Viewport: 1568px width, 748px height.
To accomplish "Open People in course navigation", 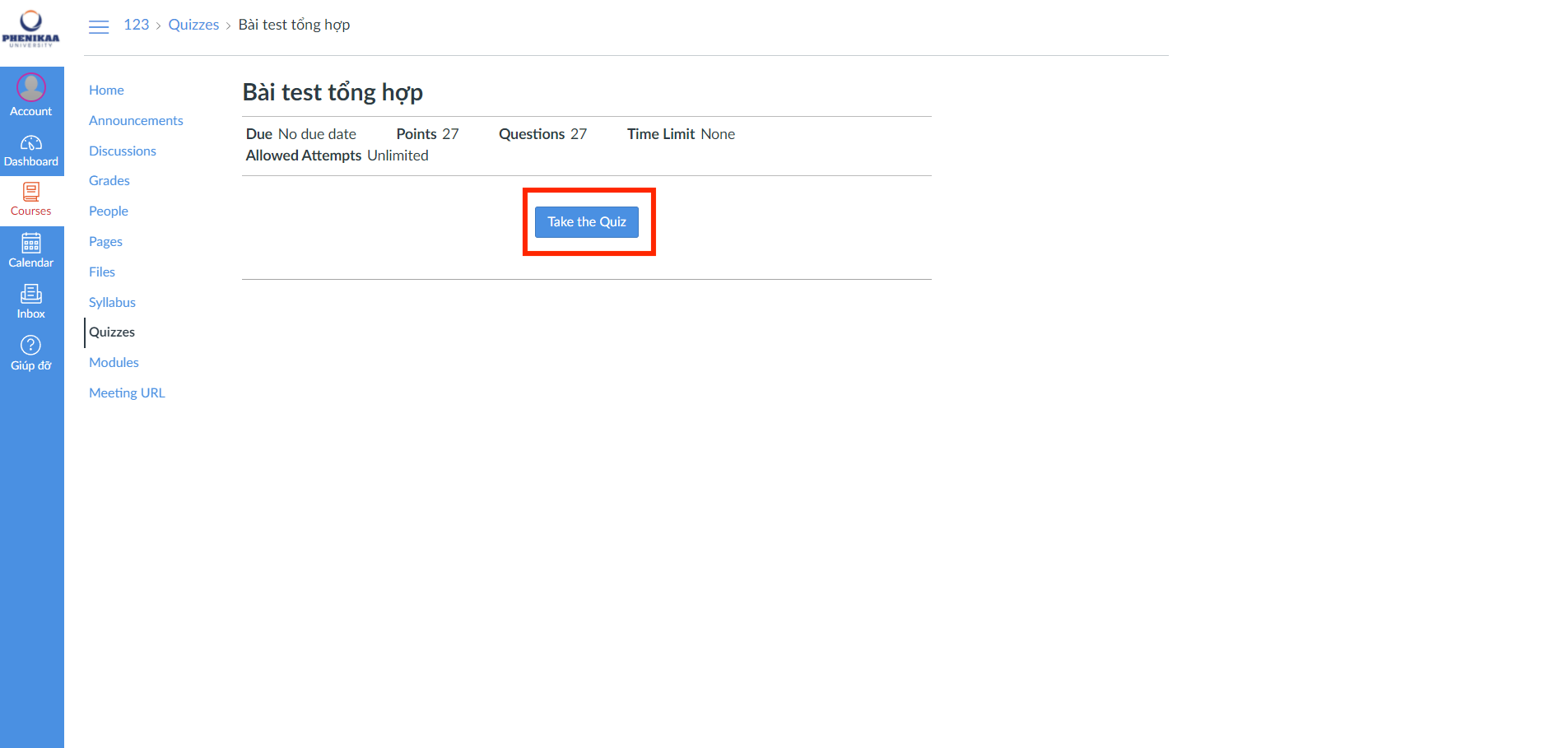I will [x=109, y=211].
